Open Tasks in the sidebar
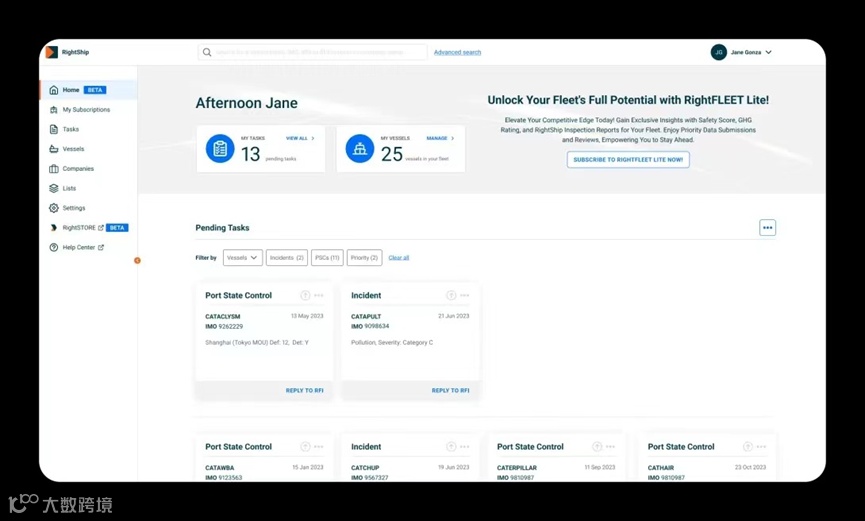 tap(71, 129)
